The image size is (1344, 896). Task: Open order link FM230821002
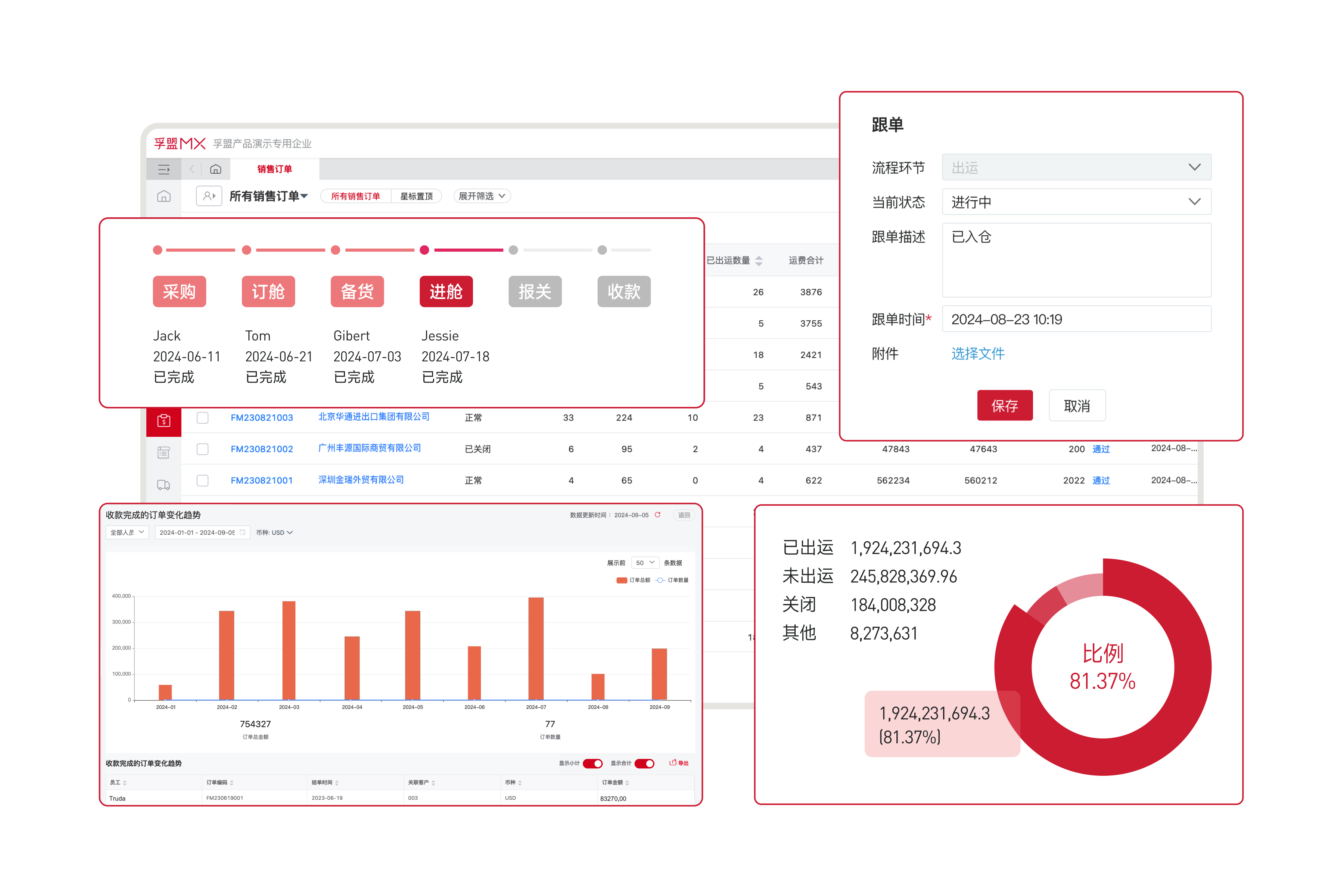pos(262,449)
